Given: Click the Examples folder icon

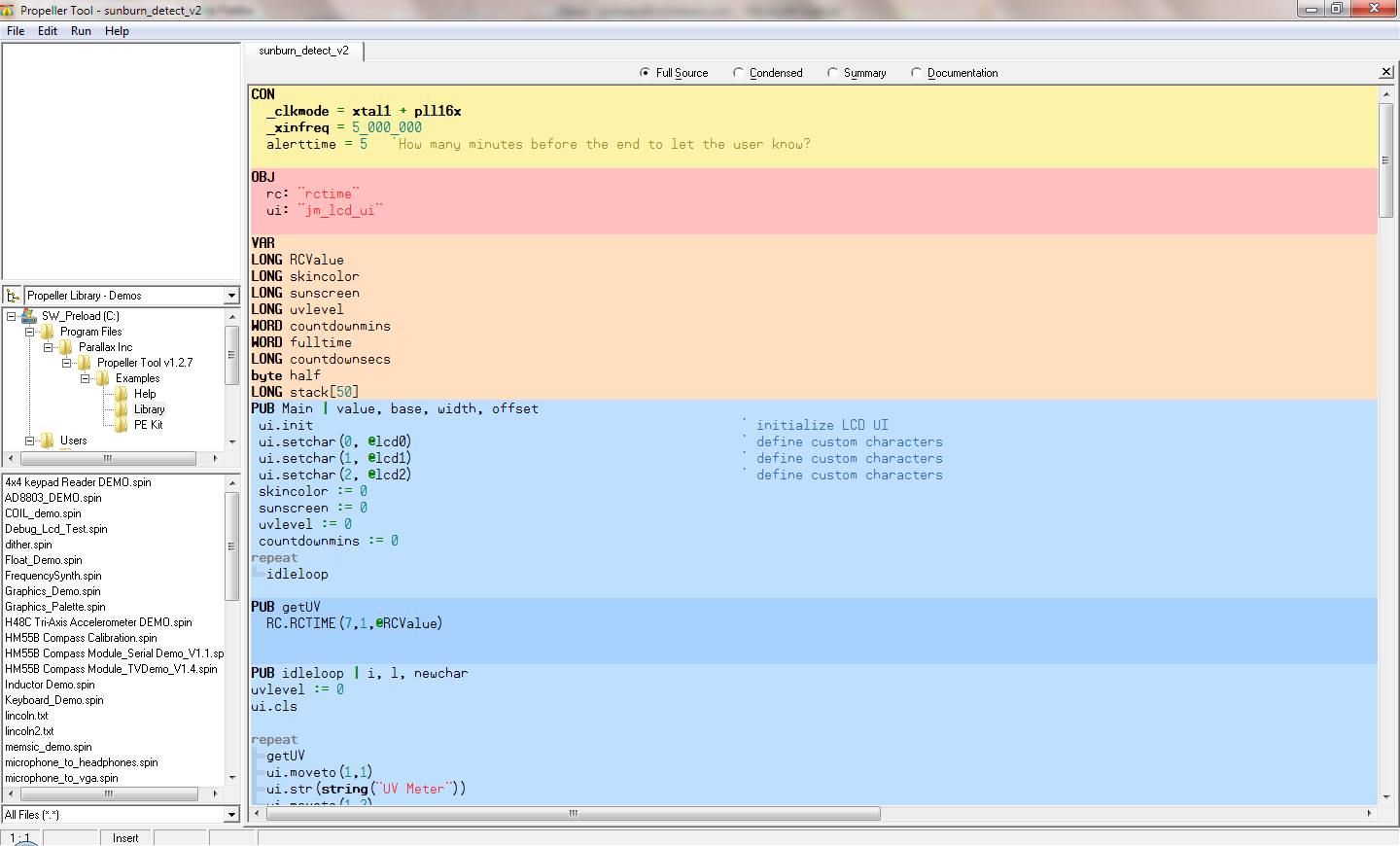Looking at the screenshot, I should pos(103,378).
